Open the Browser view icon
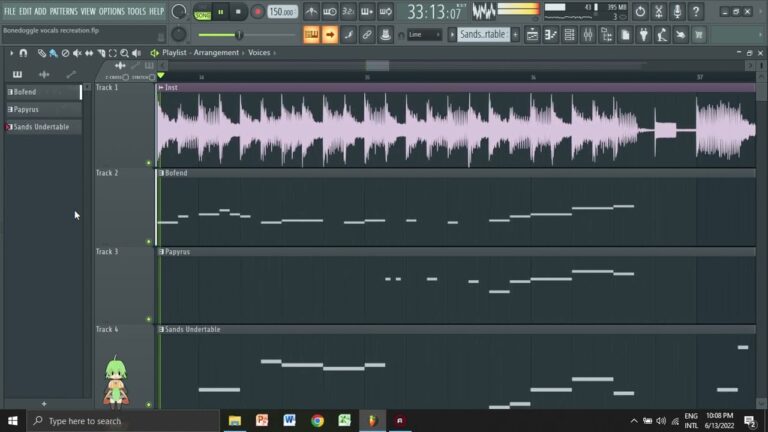Screen dimensions: 768x432 606,35
